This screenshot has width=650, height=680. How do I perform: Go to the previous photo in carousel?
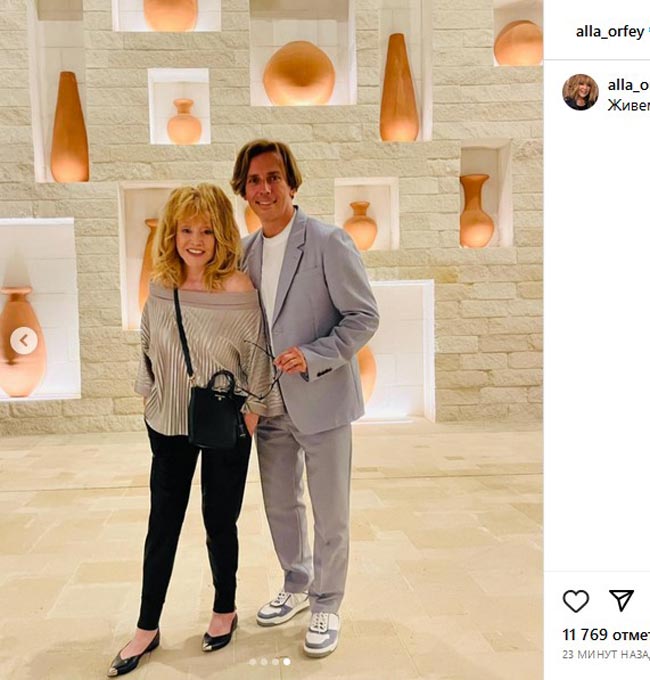(x=24, y=341)
